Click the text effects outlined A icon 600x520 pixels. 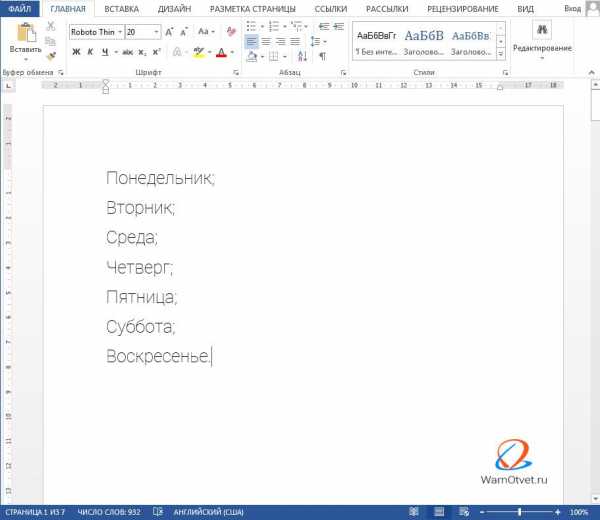coord(177,52)
